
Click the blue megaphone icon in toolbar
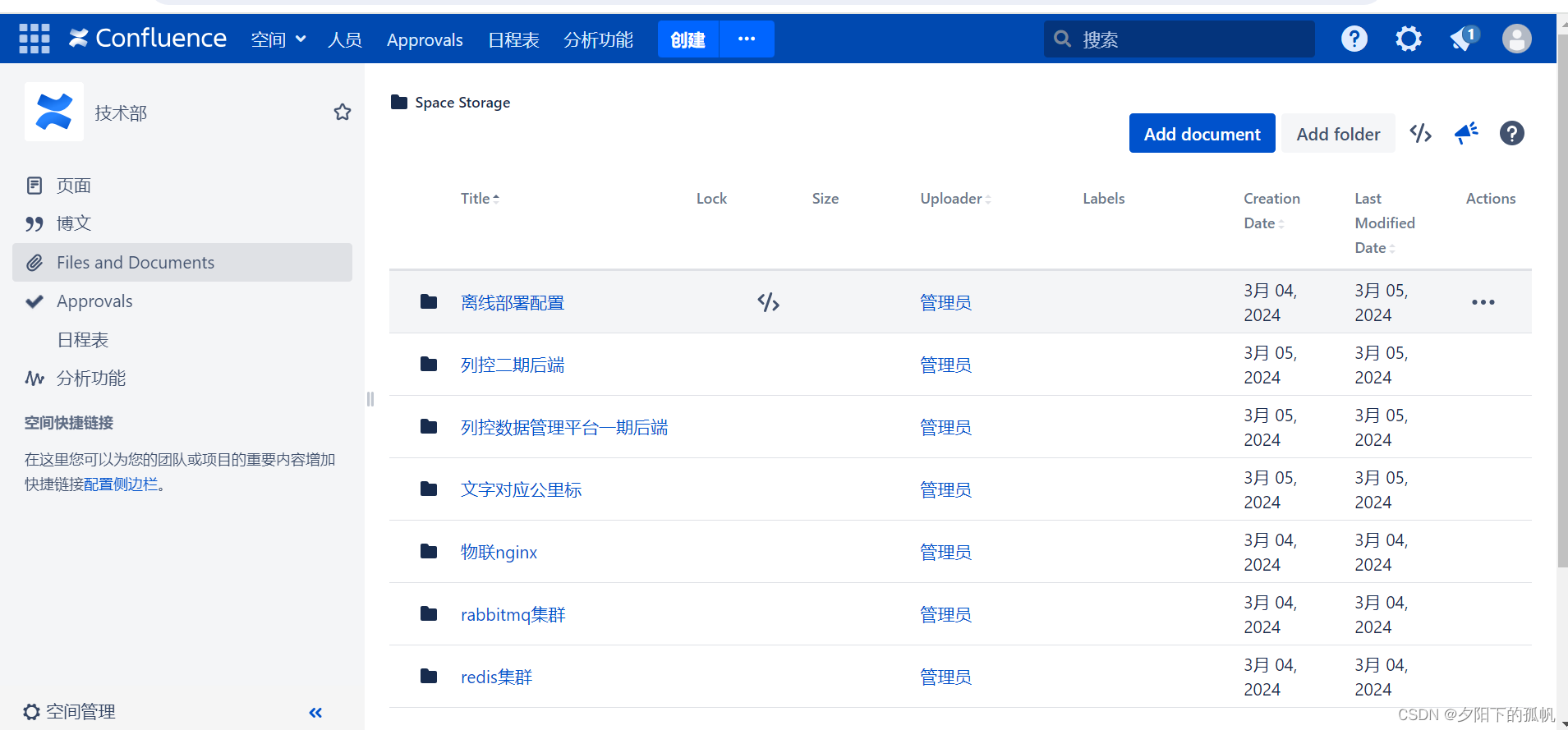[x=1466, y=133]
